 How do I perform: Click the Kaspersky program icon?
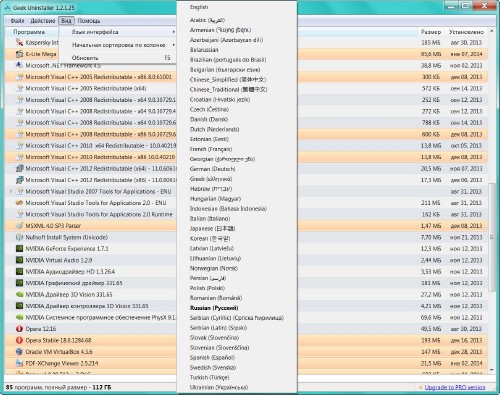[x=20, y=42]
